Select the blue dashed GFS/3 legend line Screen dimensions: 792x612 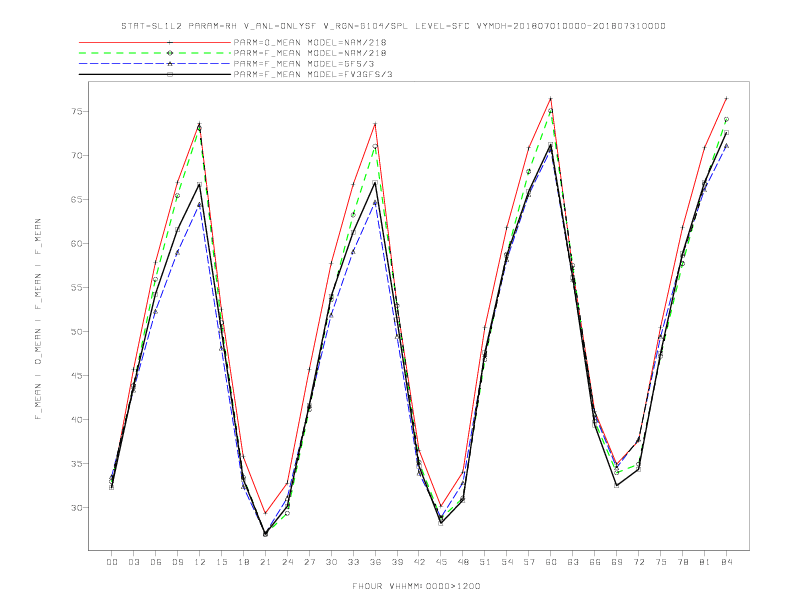[x=155, y=64]
